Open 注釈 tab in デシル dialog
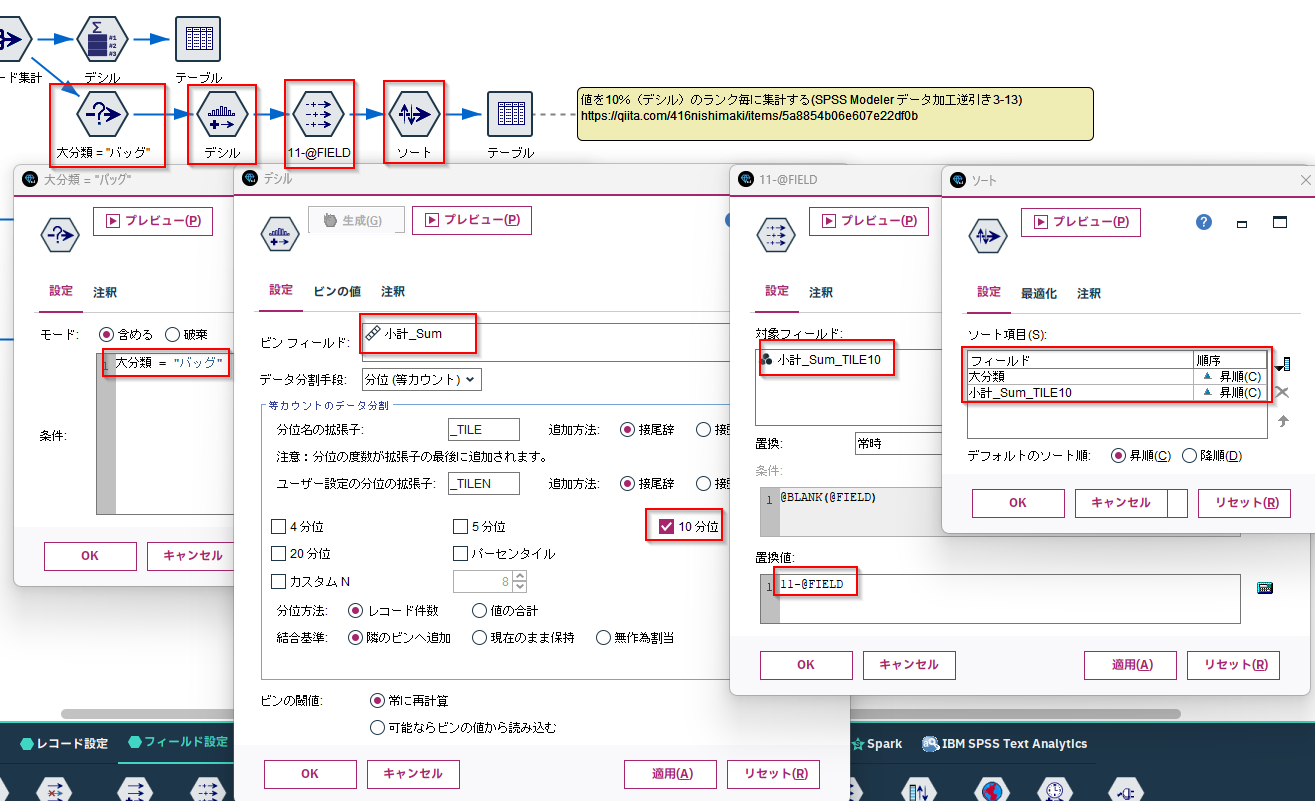 coord(393,291)
